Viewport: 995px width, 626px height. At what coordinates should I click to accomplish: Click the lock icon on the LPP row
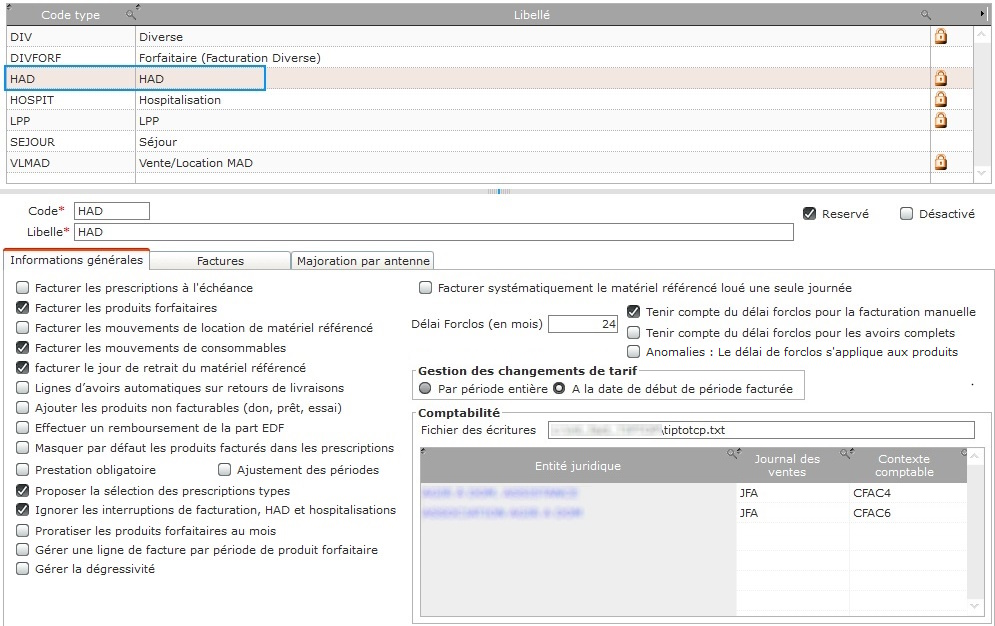point(940,120)
